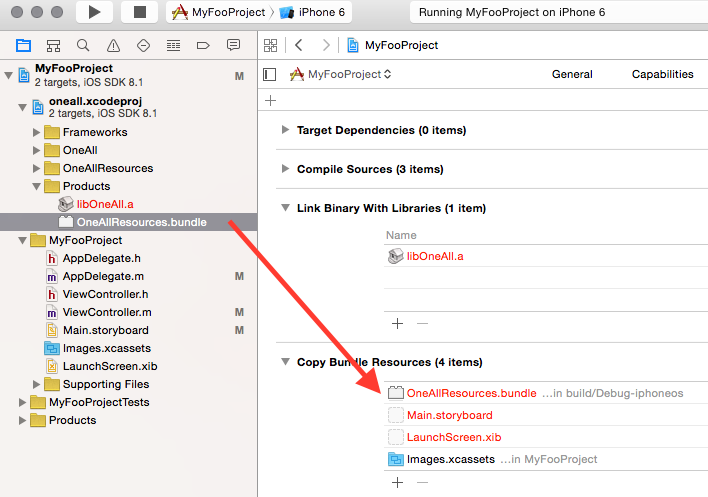Choose the iPhone 6 run destination
The image size is (708, 497).
[x=312, y=12]
